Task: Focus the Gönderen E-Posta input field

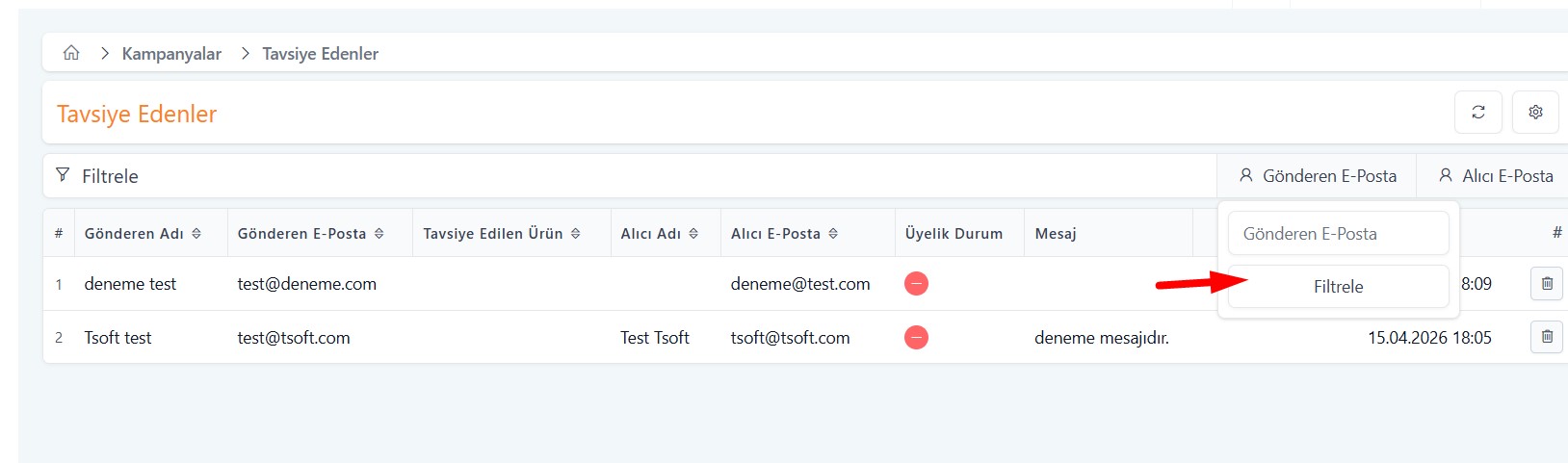Action: point(1338,234)
